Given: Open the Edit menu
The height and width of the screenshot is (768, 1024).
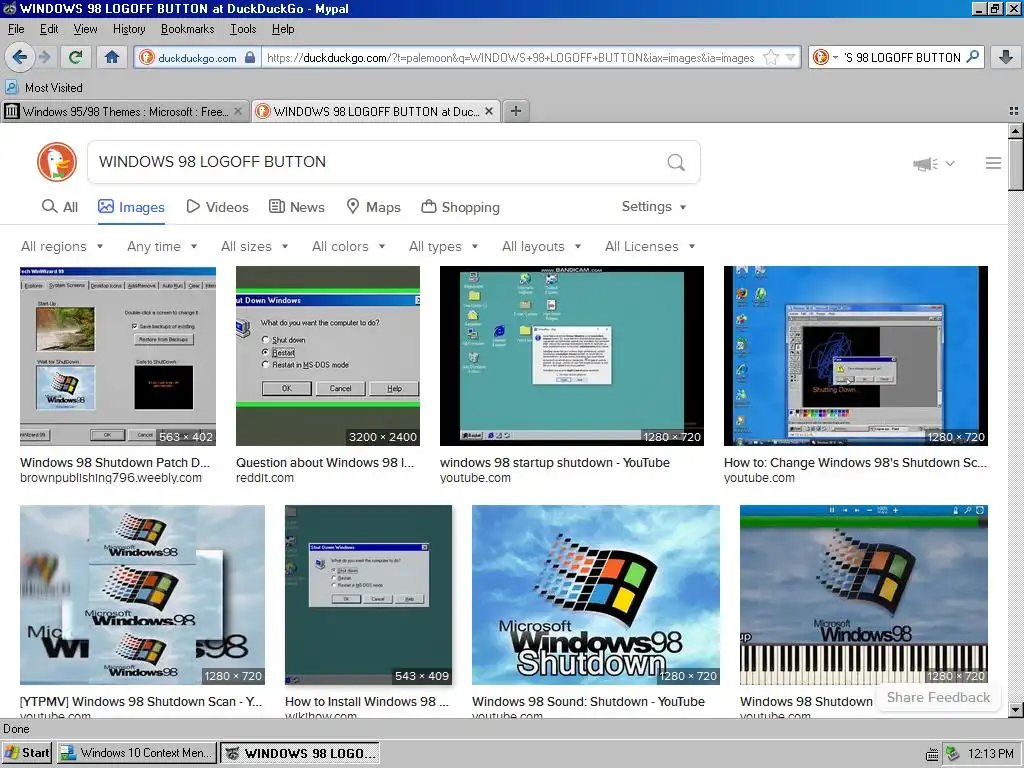Looking at the screenshot, I should tap(49, 29).
